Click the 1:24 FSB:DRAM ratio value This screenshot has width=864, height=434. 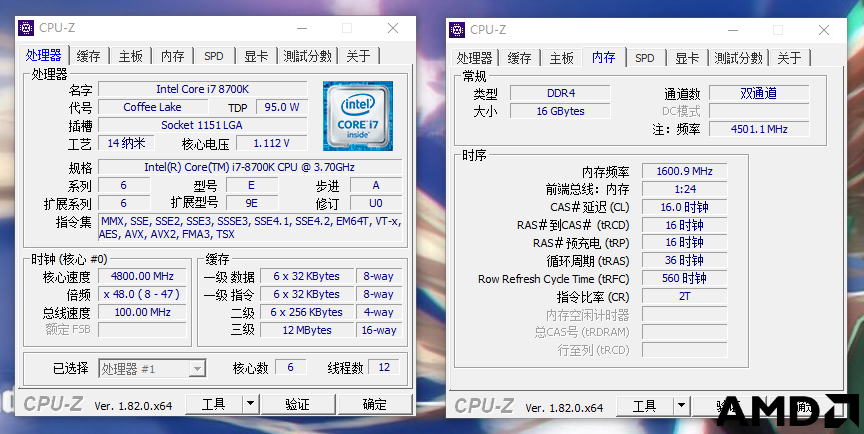pyautogui.click(x=684, y=189)
